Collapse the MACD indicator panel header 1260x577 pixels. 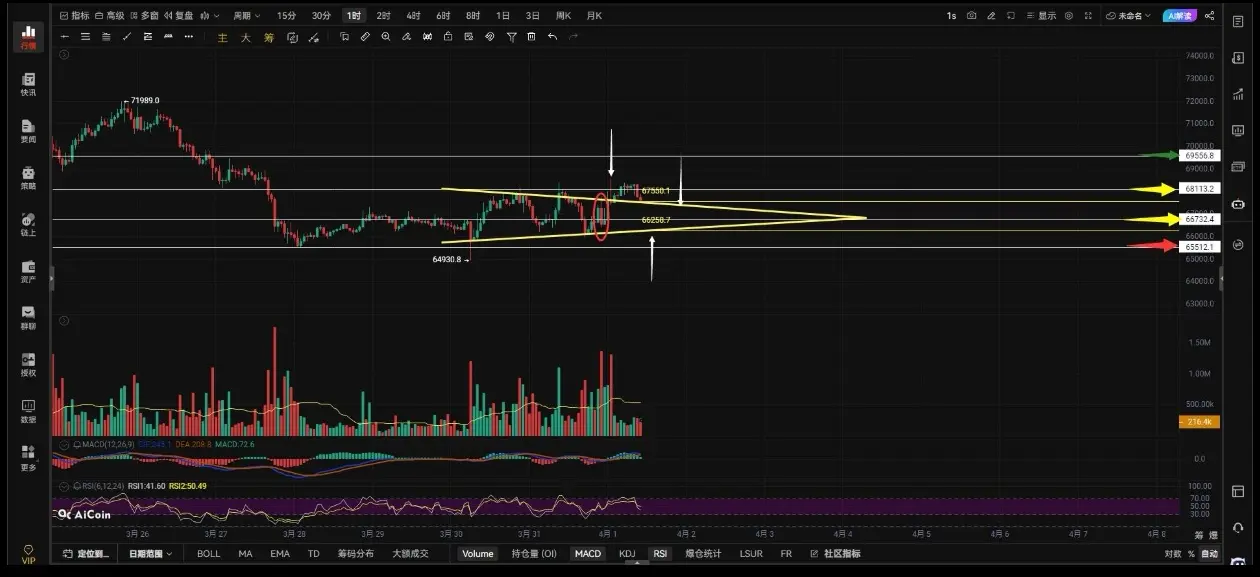[64, 443]
